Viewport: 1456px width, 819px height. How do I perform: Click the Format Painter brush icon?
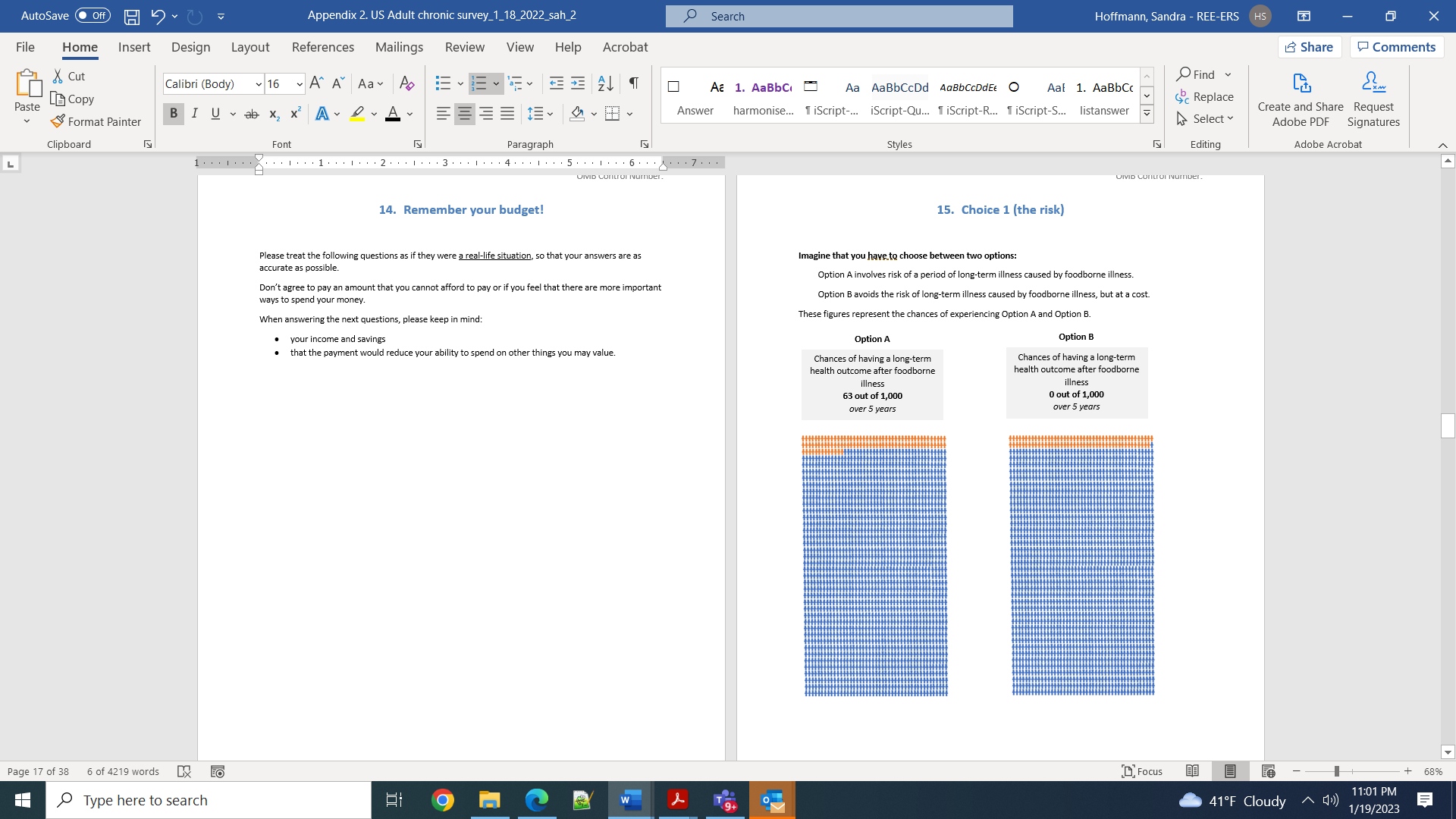click(58, 121)
